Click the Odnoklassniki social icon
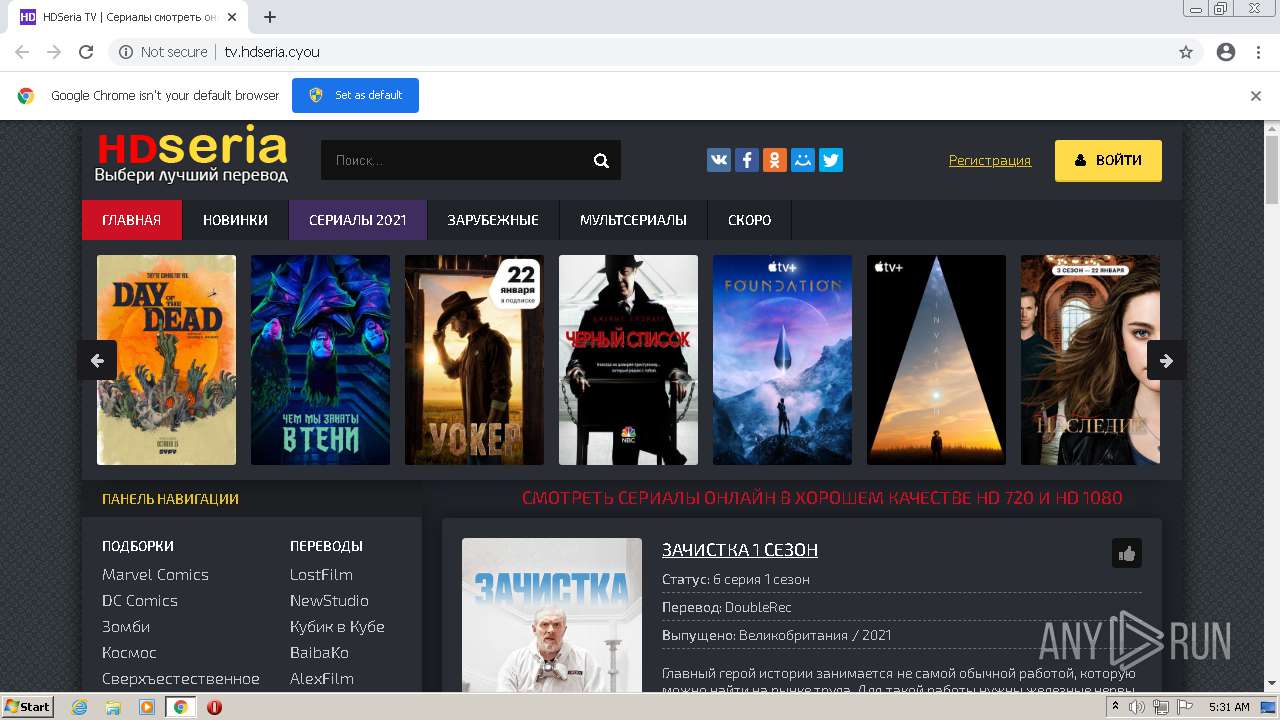1280x720 pixels. (775, 160)
